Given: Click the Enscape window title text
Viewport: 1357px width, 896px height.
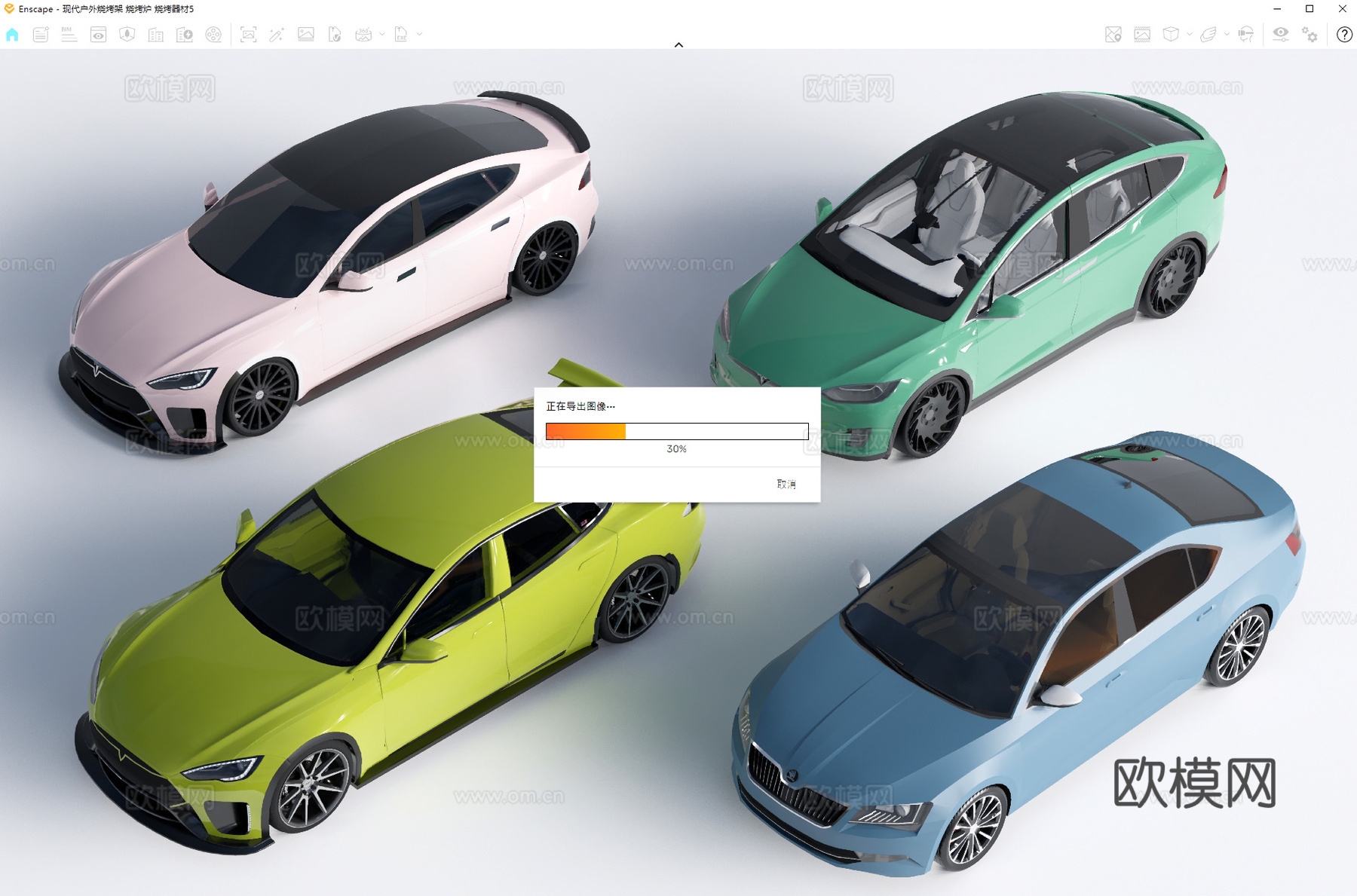Looking at the screenshot, I should 106,9.
